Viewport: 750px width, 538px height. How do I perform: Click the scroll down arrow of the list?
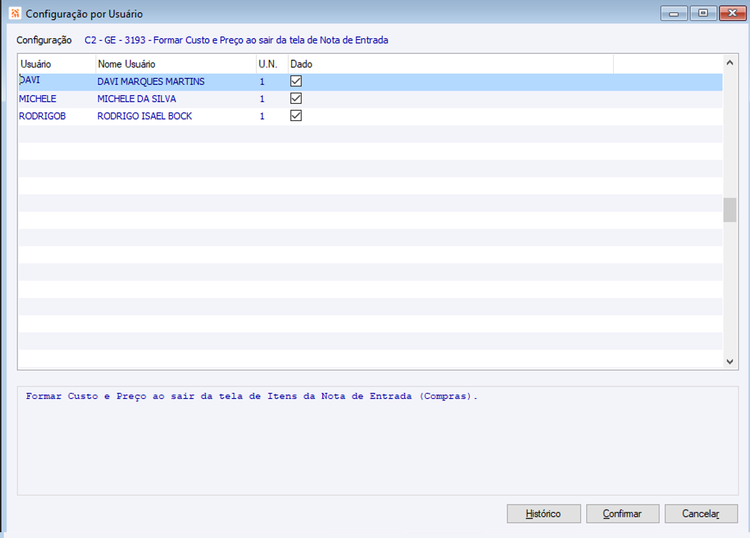pos(729,362)
